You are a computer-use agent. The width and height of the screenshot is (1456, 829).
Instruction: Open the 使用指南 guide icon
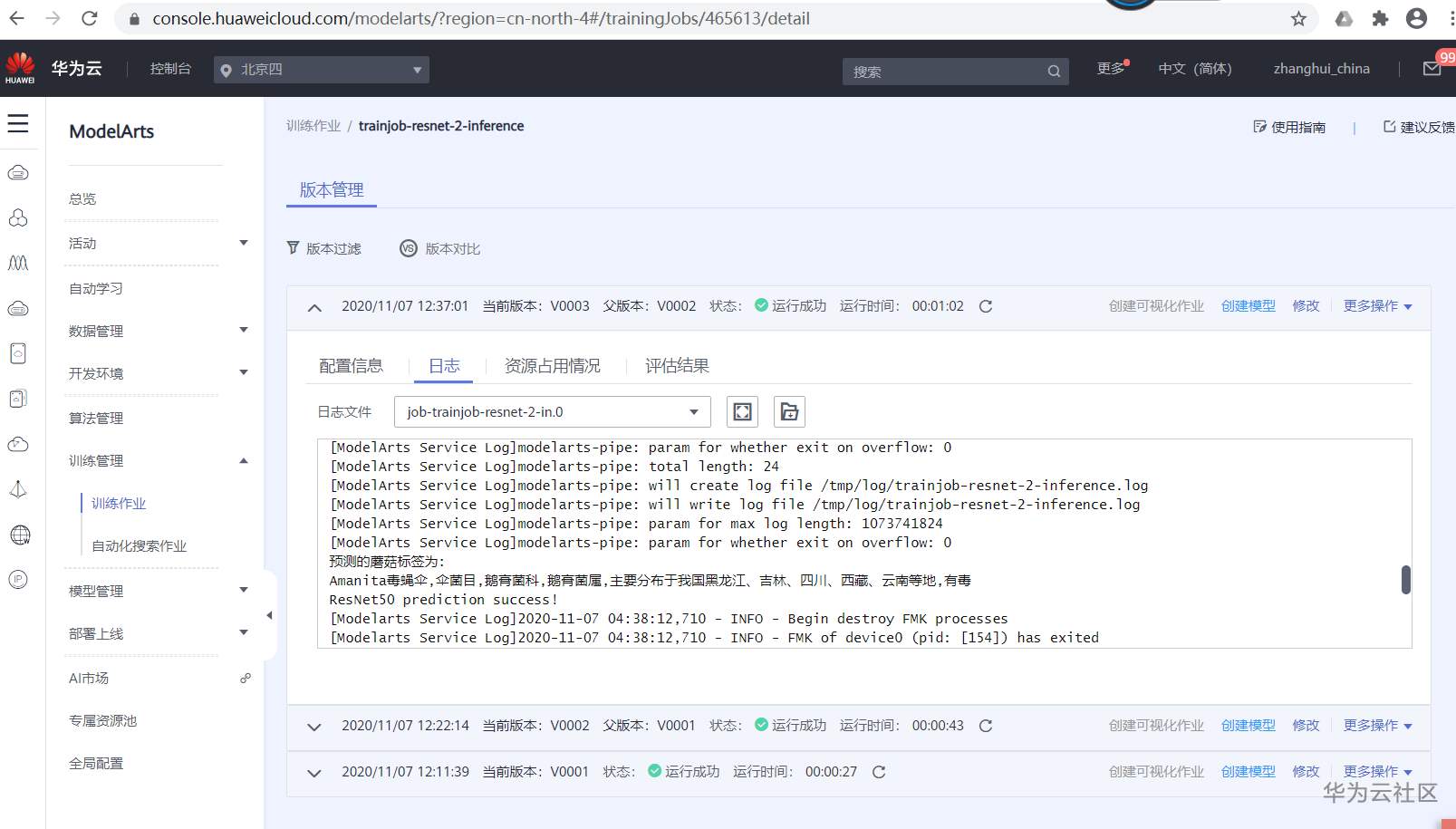click(1259, 127)
